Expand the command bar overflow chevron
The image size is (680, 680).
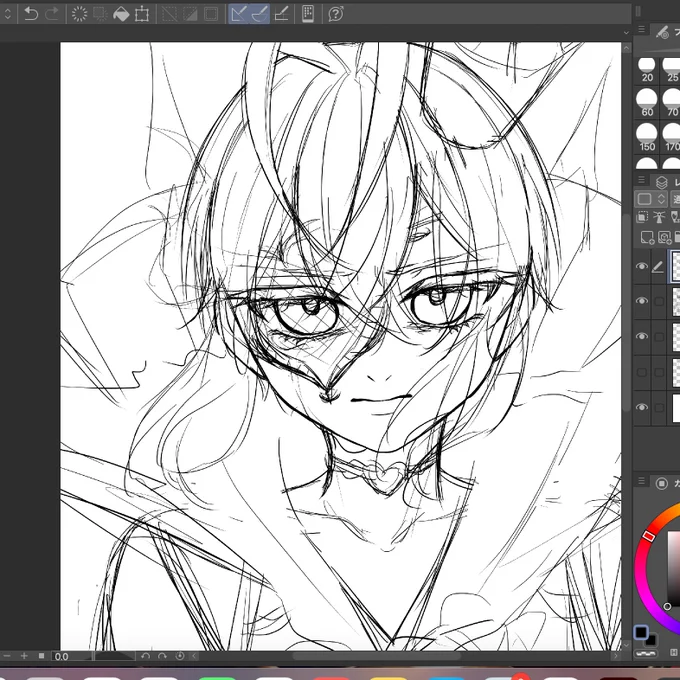click(x=626, y=33)
